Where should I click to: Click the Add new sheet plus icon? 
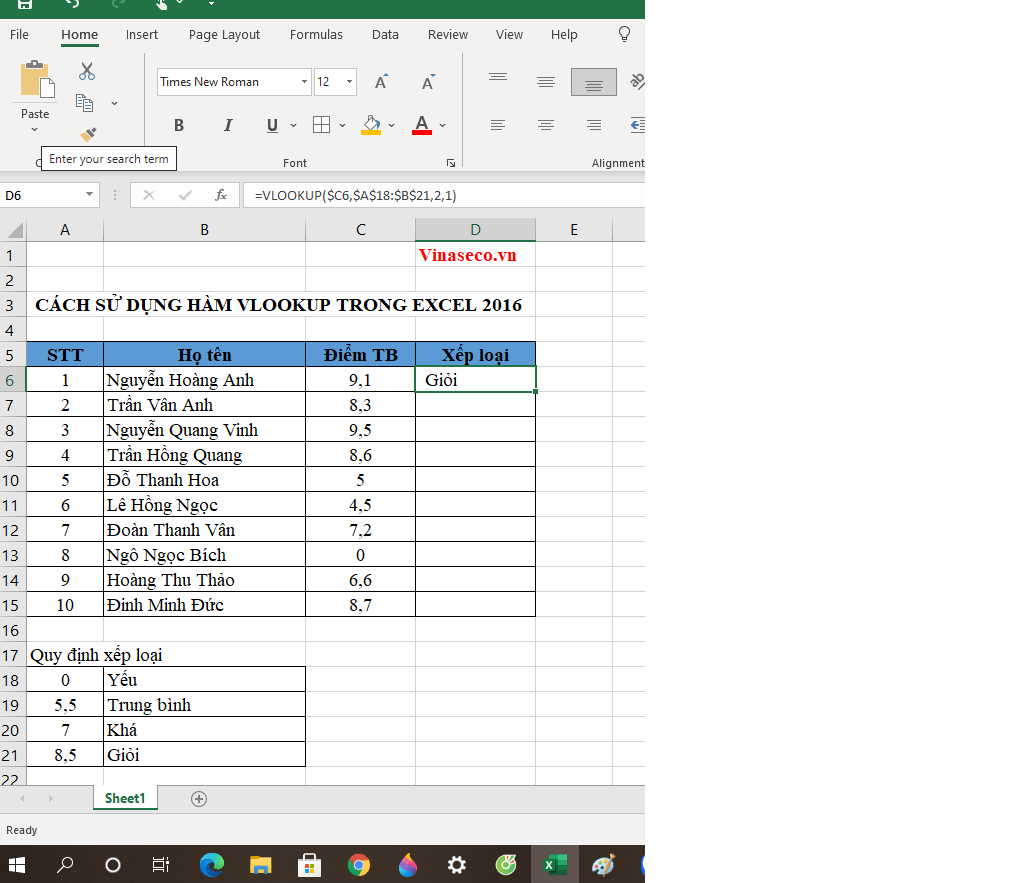(x=199, y=798)
